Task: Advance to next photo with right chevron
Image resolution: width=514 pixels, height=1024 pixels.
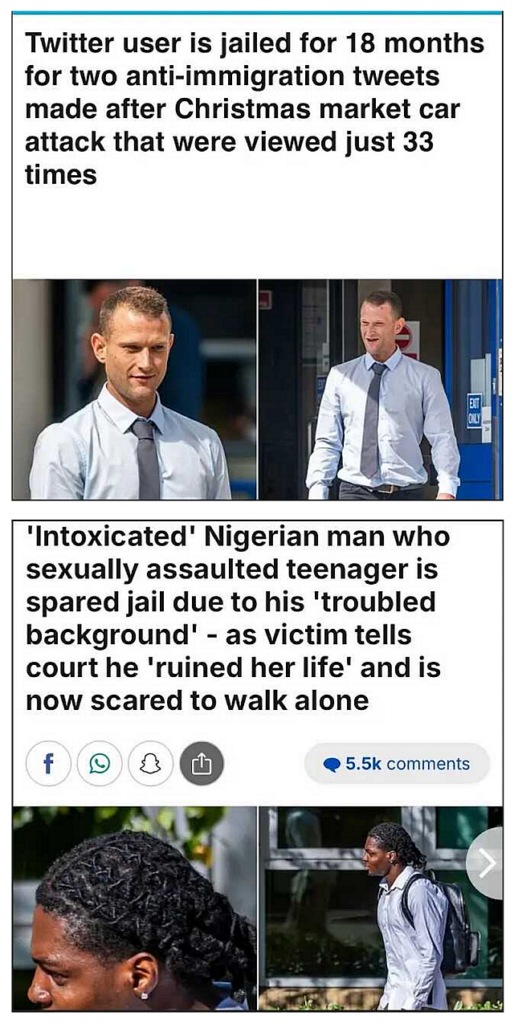Action: tap(487, 863)
